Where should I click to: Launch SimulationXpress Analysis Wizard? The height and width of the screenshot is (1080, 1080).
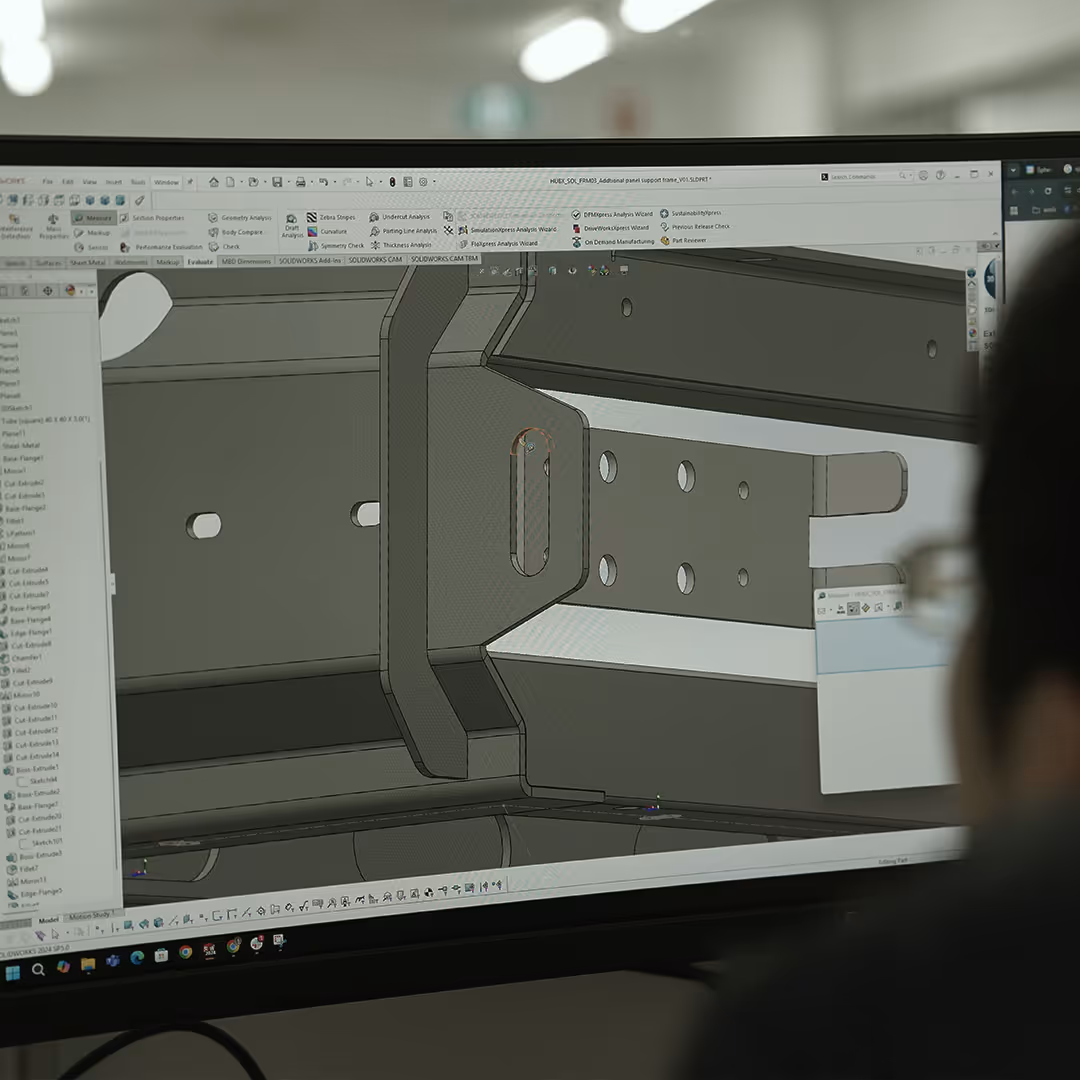[x=508, y=229]
